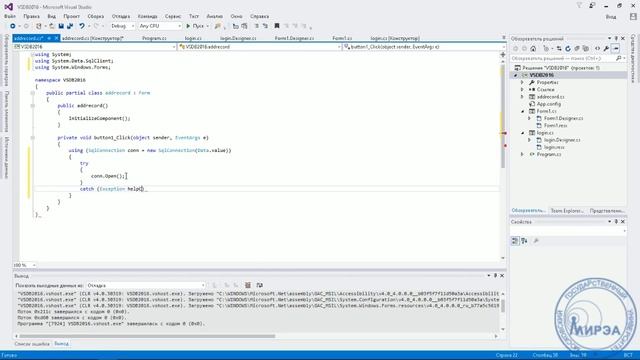Close the addrecord.cs tab

click(56, 38)
